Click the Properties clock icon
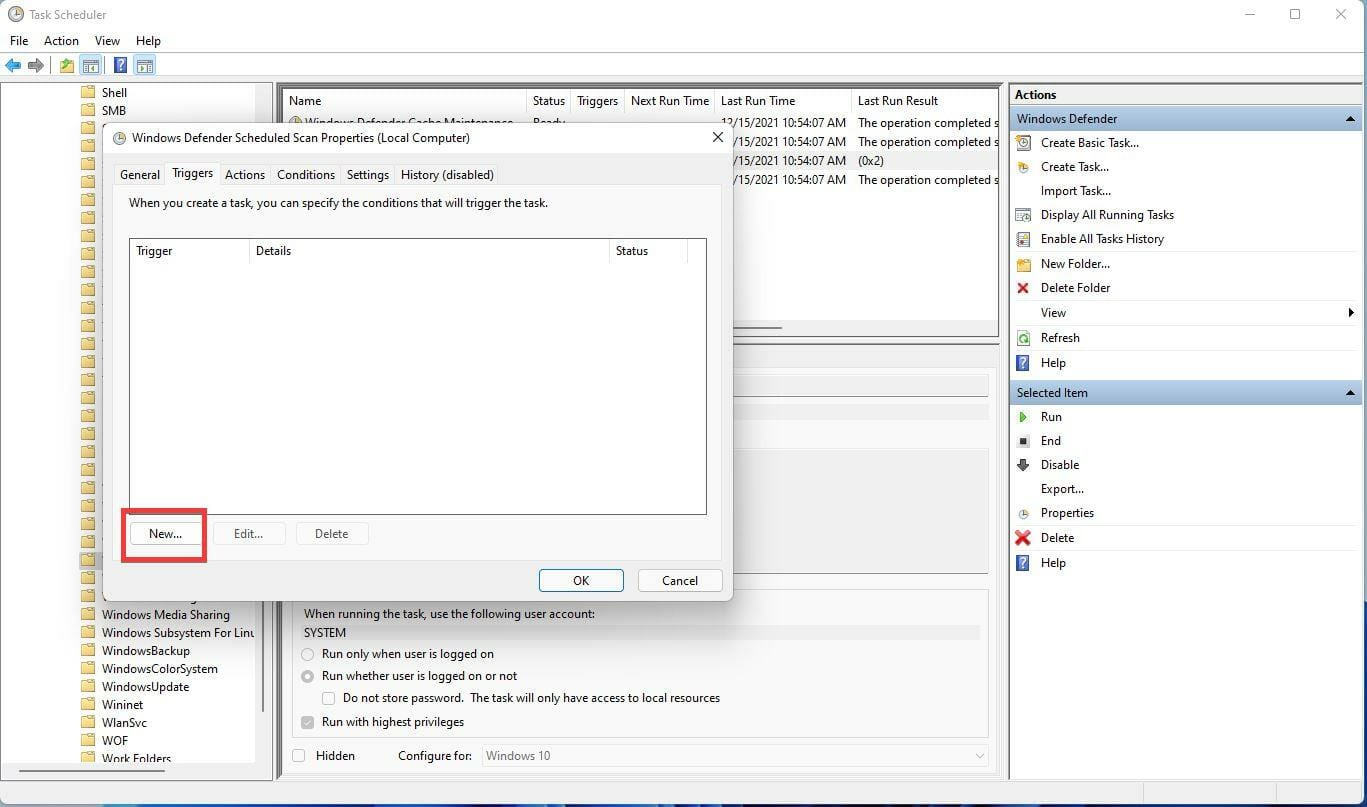1367x807 pixels. pyautogui.click(x=1023, y=513)
